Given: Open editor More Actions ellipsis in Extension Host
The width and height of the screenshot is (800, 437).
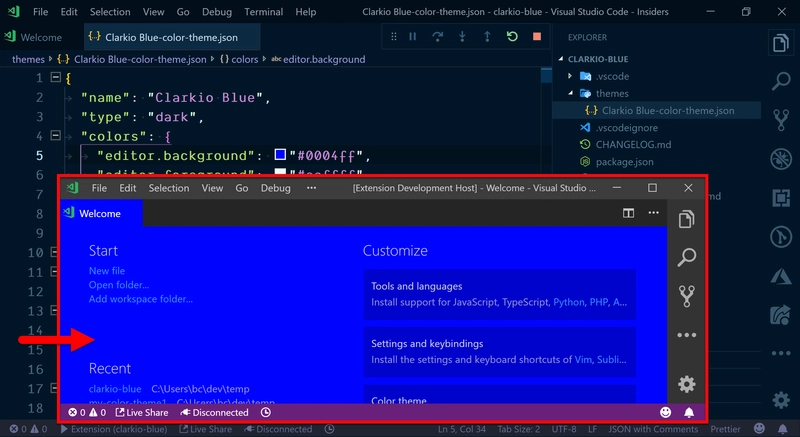Looking at the screenshot, I should (x=654, y=213).
